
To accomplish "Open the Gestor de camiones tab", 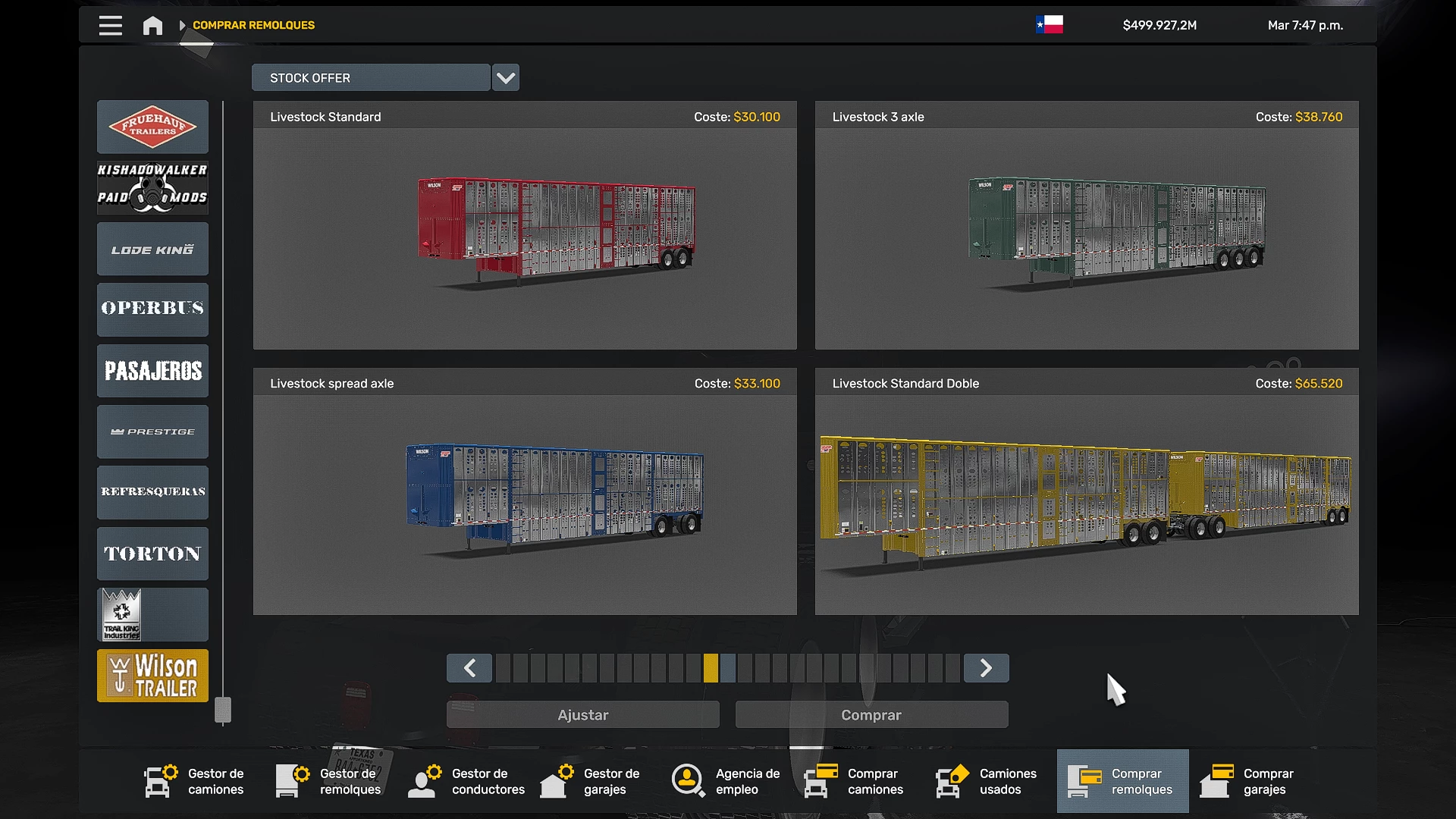I will point(194,781).
